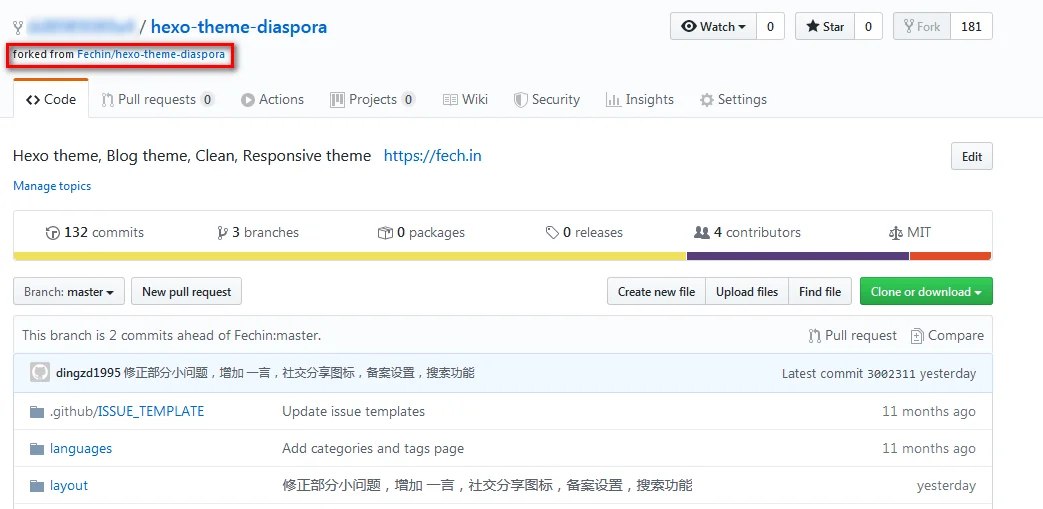Expand the Branch: master dropdown
The width and height of the screenshot is (1043, 509).
pos(69,291)
